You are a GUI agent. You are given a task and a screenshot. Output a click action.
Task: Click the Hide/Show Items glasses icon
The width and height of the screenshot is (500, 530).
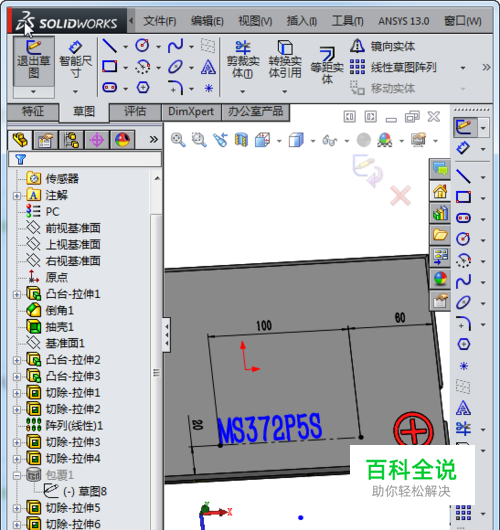click(330, 140)
